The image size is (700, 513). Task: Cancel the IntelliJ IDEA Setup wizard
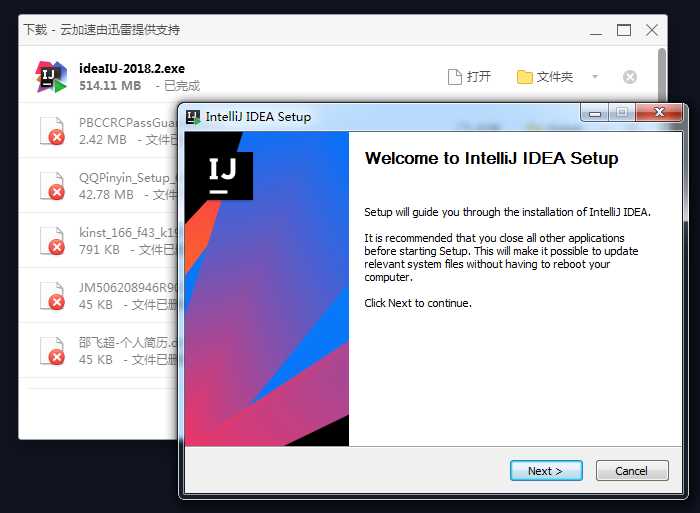632,471
